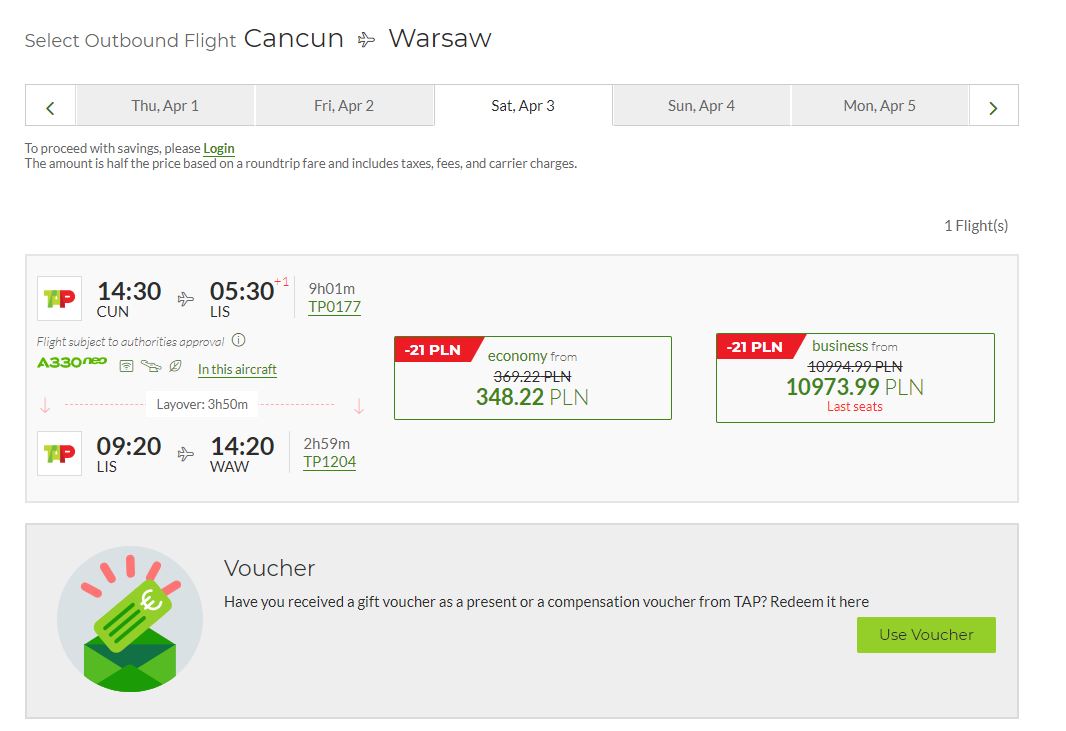Click the 14:30 departure time from CUN
The width and height of the screenshot is (1066, 731).
click(x=129, y=291)
